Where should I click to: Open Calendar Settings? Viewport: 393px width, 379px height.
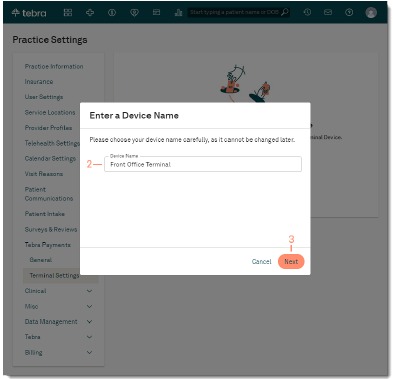click(x=50, y=159)
